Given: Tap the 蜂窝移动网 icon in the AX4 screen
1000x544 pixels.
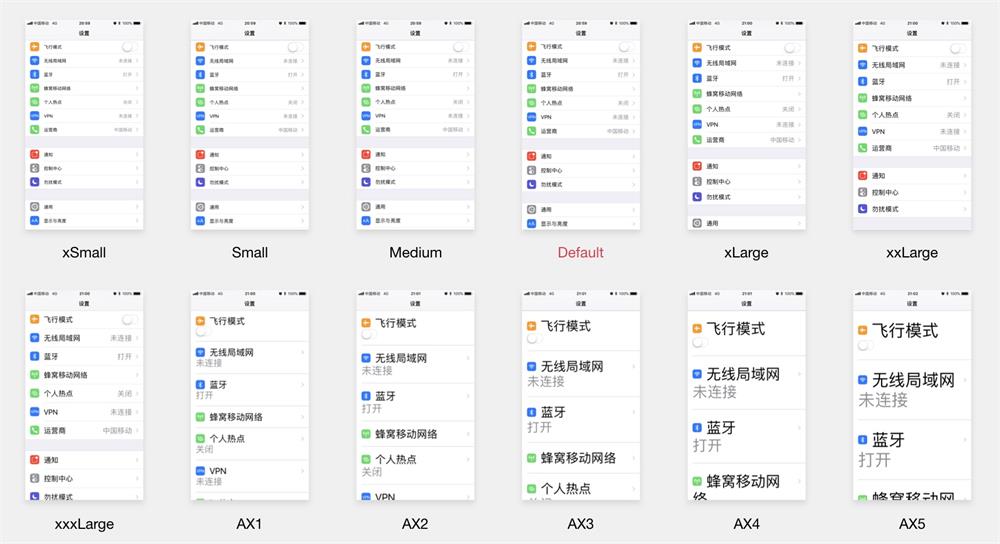Looking at the screenshot, I should click(697, 481).
